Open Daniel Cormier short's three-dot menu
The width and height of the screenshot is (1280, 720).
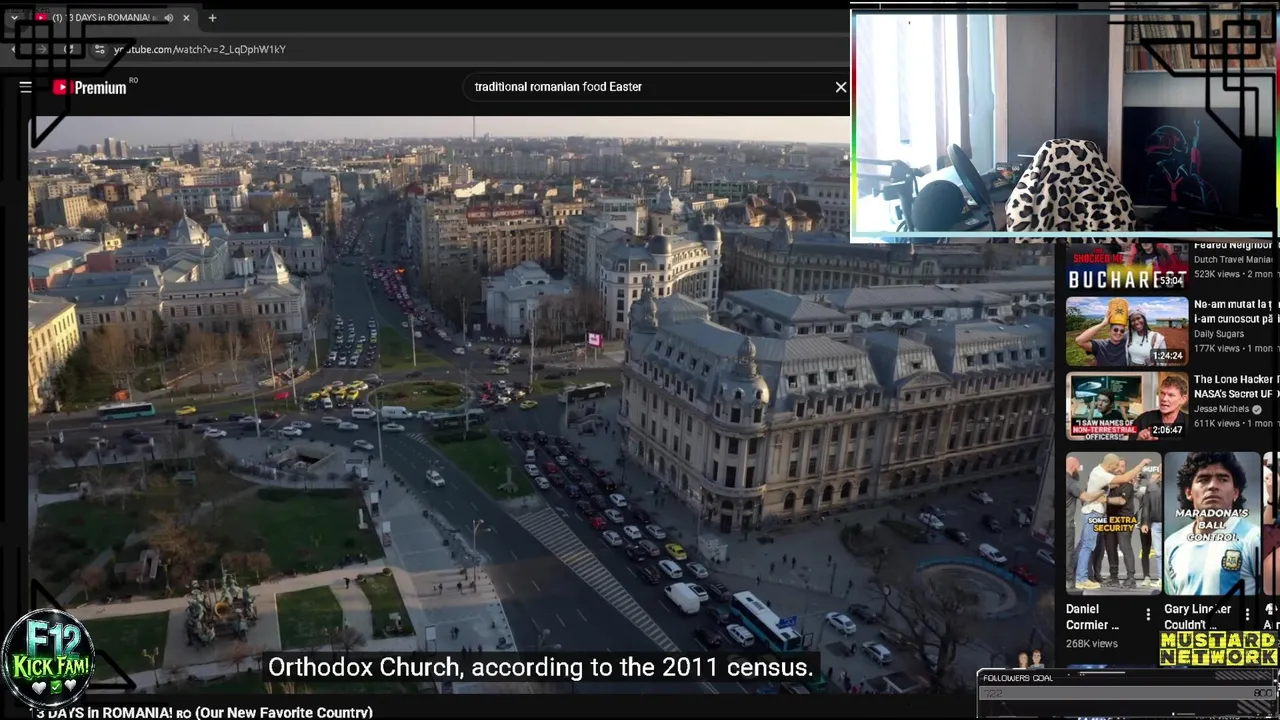1148,614
